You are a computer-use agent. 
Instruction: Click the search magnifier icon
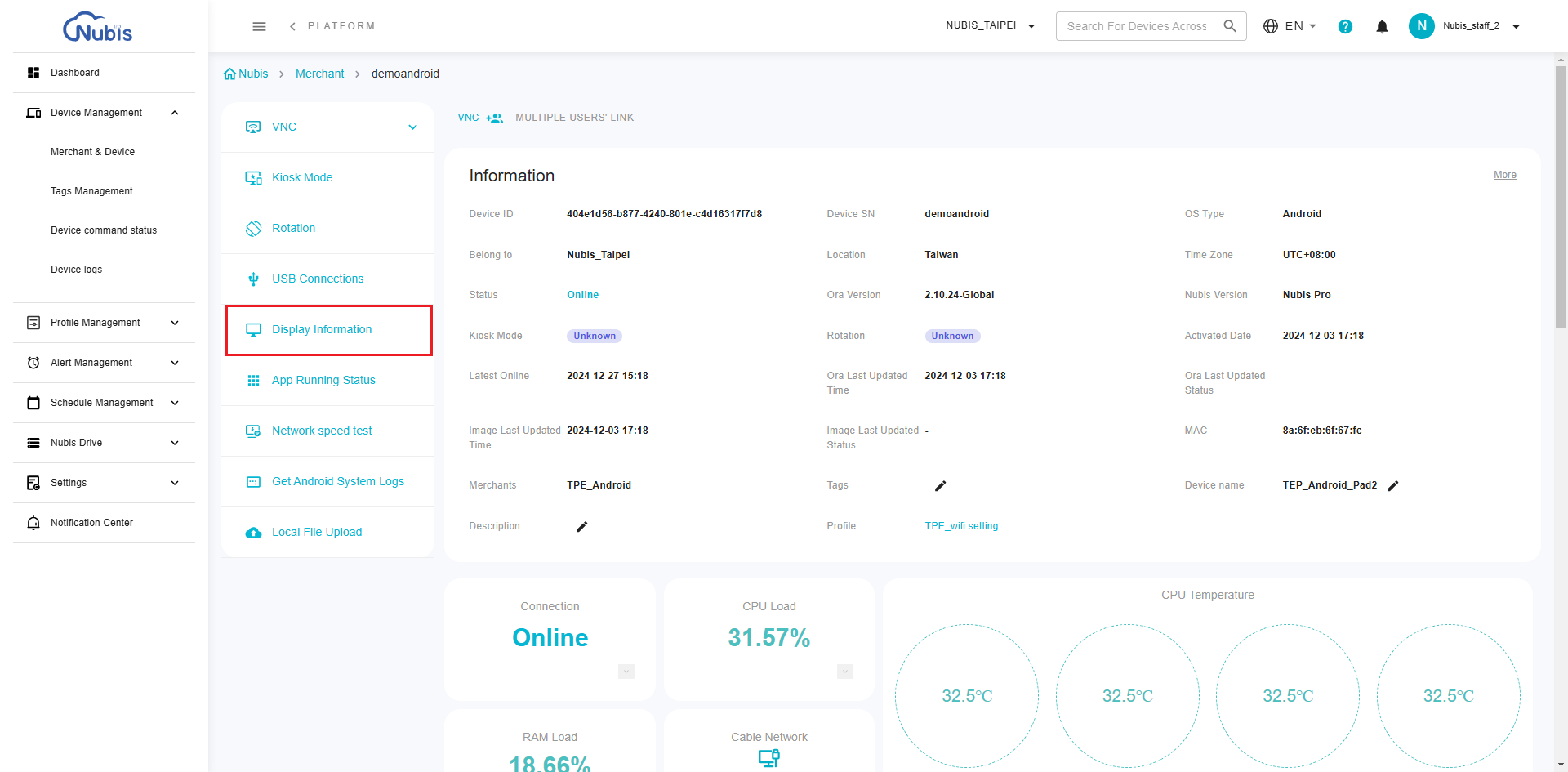[x=1229, y=26]
